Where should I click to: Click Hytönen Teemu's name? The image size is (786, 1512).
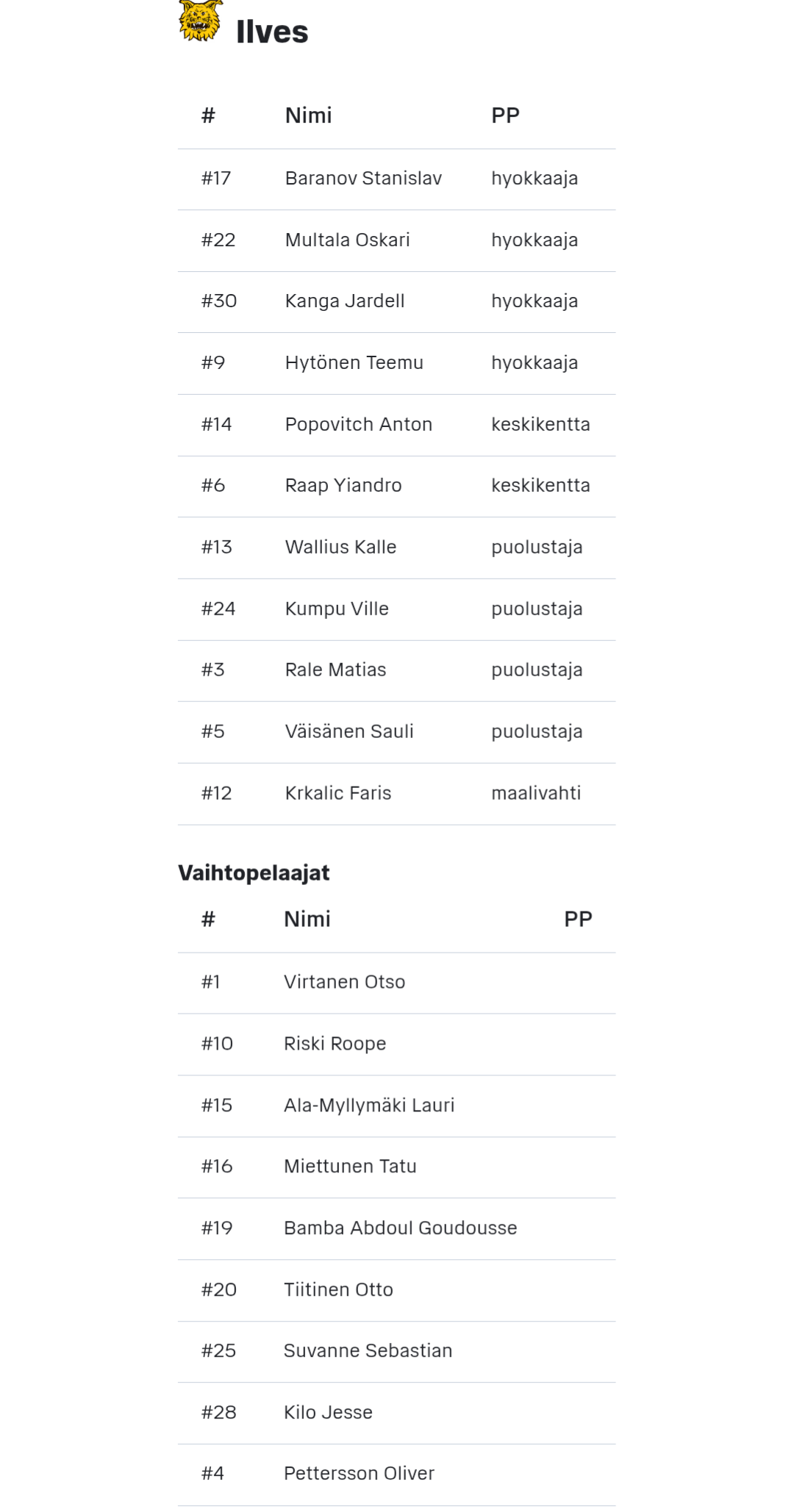point(354,363)
